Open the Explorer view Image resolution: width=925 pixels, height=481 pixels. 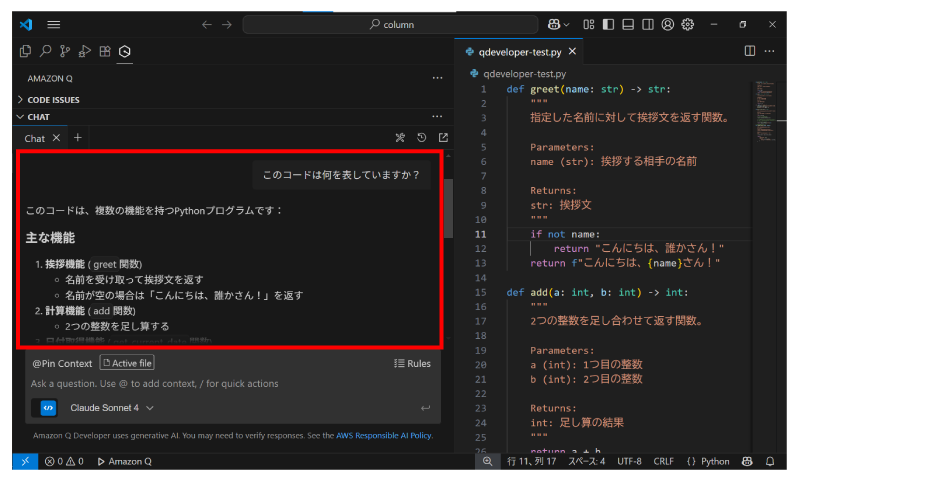click(x=25, y=51)
